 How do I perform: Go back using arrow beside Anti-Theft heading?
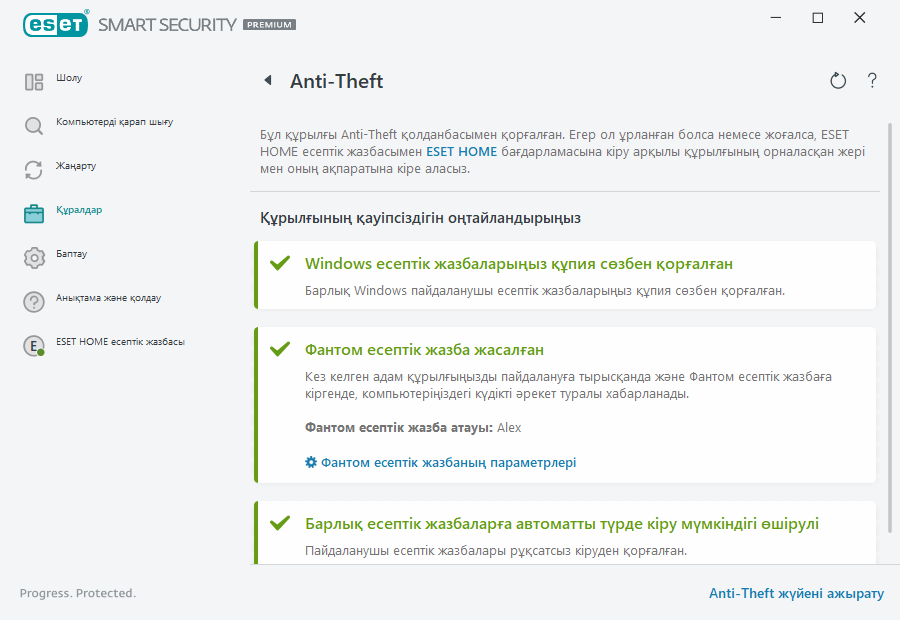[x=266, y=81]
